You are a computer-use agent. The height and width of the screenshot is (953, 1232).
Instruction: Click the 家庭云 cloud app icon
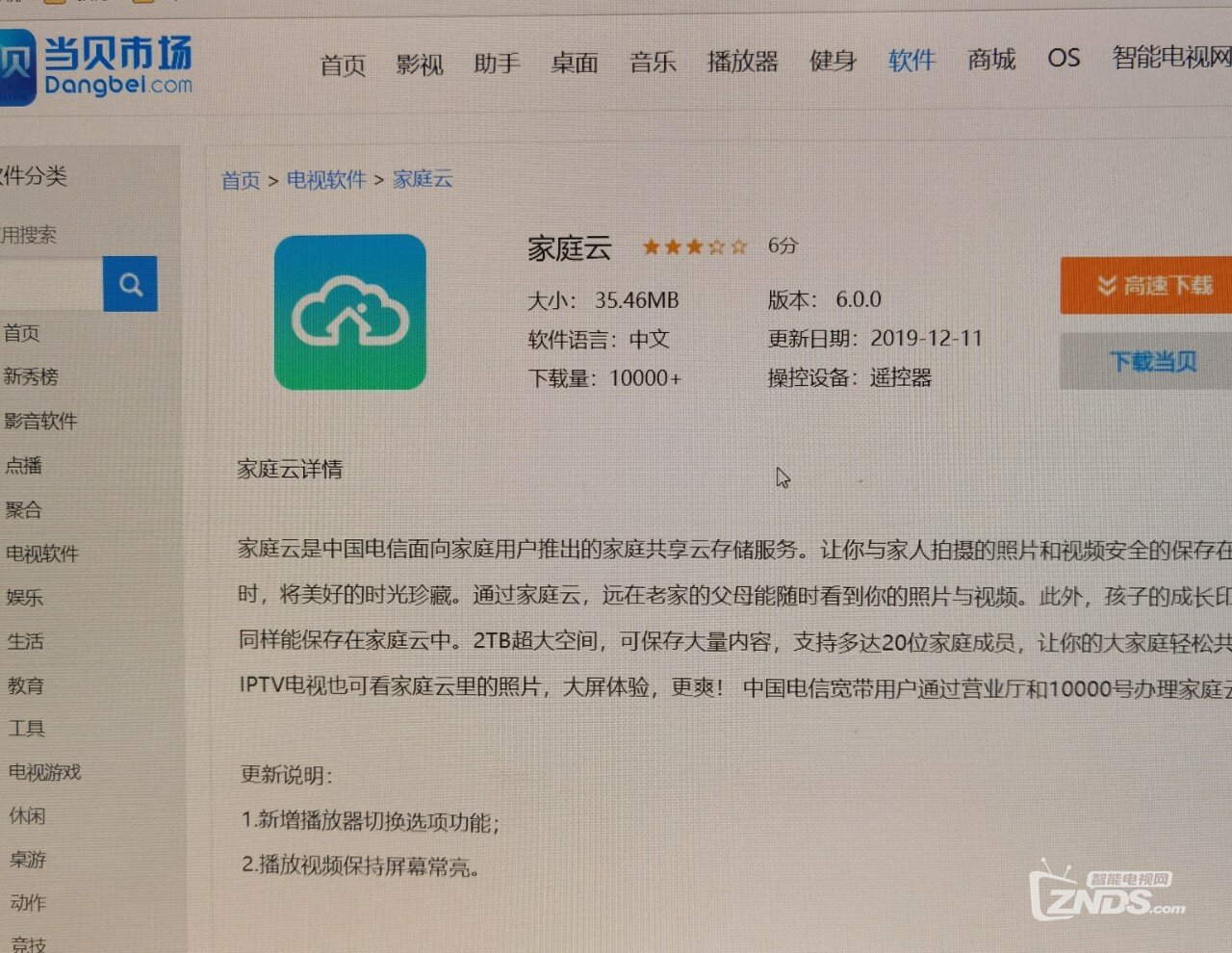[x=350, y=312]
